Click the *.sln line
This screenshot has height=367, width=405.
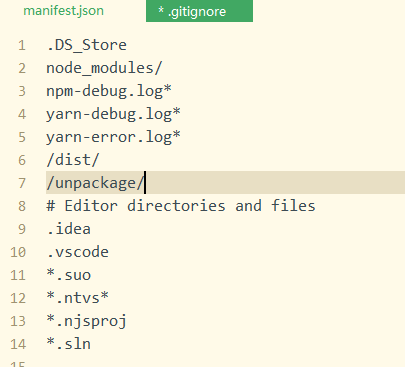(68, 344)
